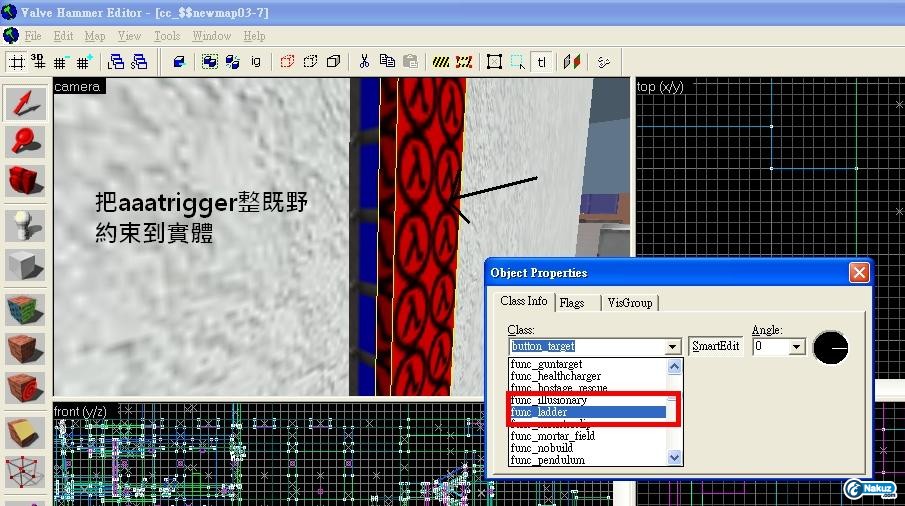Choose func_pendulum from class list
This screenshot has height=506, width=905.
(588, 460)
